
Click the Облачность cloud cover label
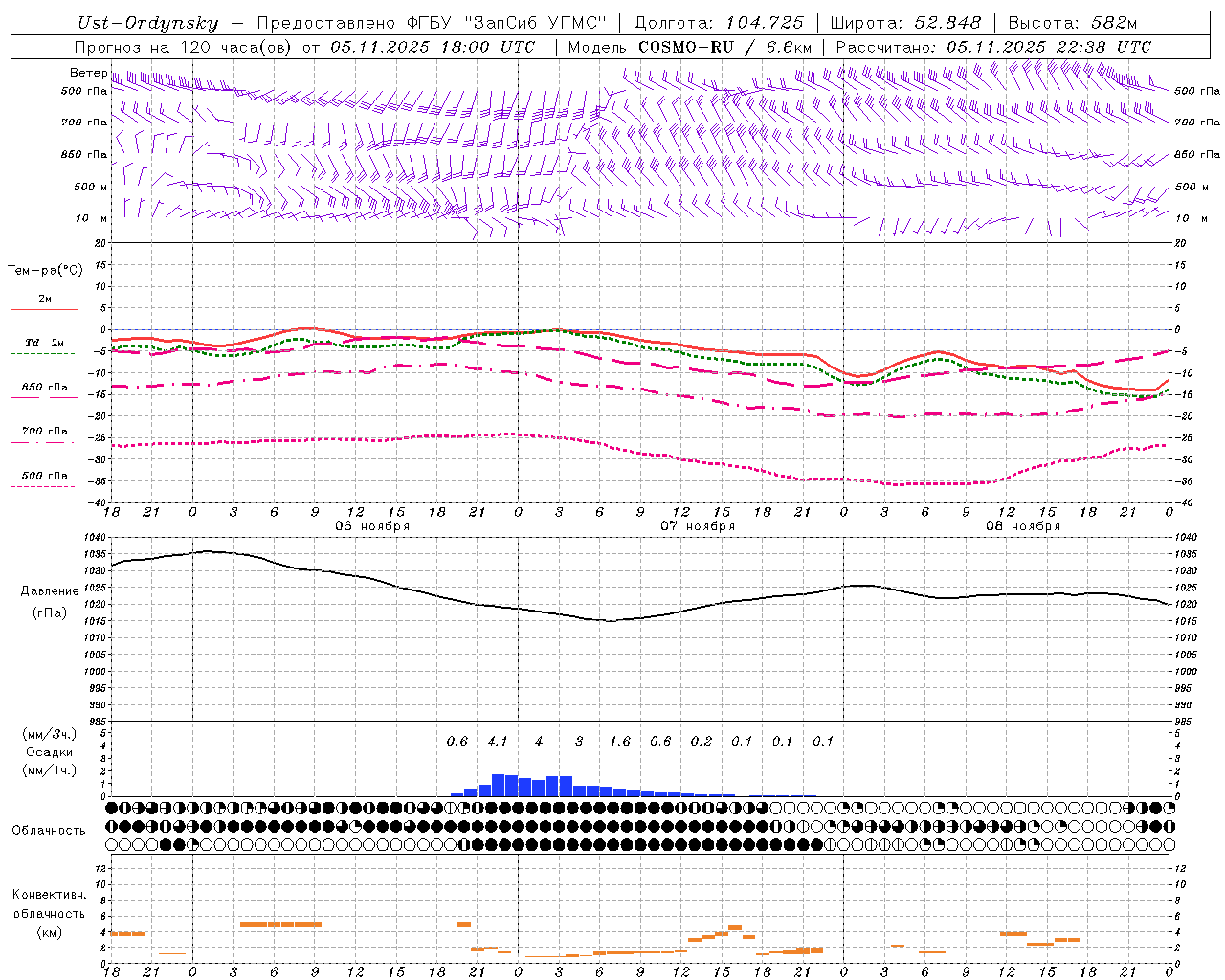(49, 831)
